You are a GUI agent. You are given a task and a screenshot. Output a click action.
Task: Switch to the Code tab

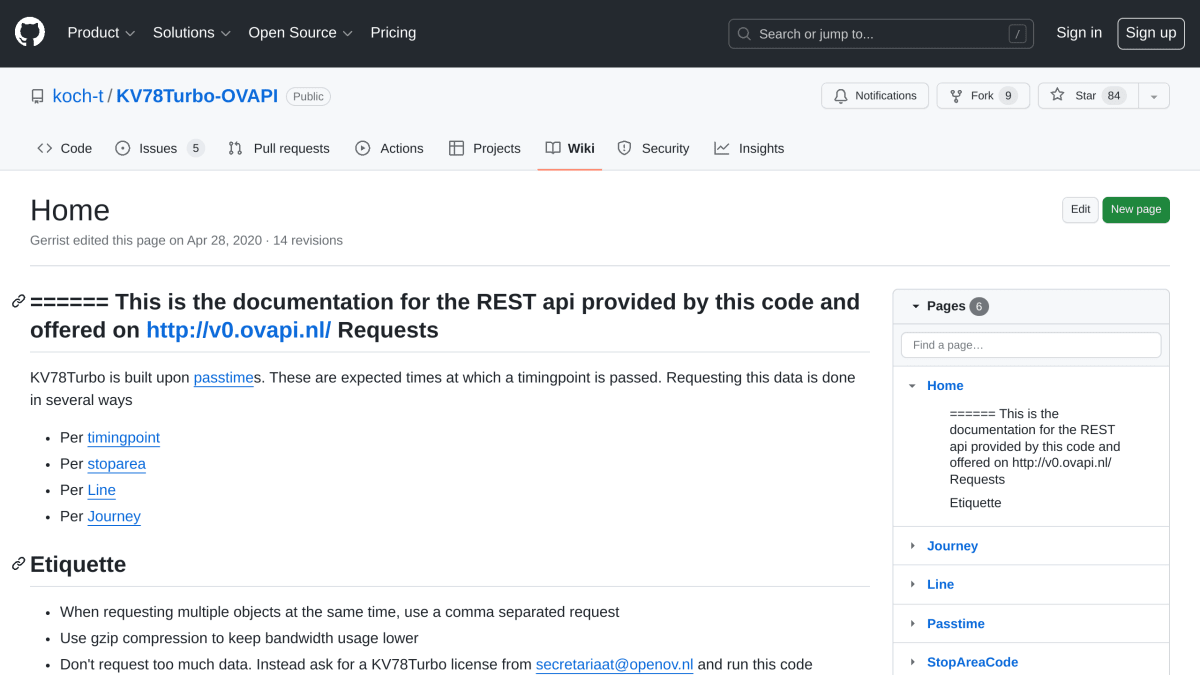coord(65,148)
